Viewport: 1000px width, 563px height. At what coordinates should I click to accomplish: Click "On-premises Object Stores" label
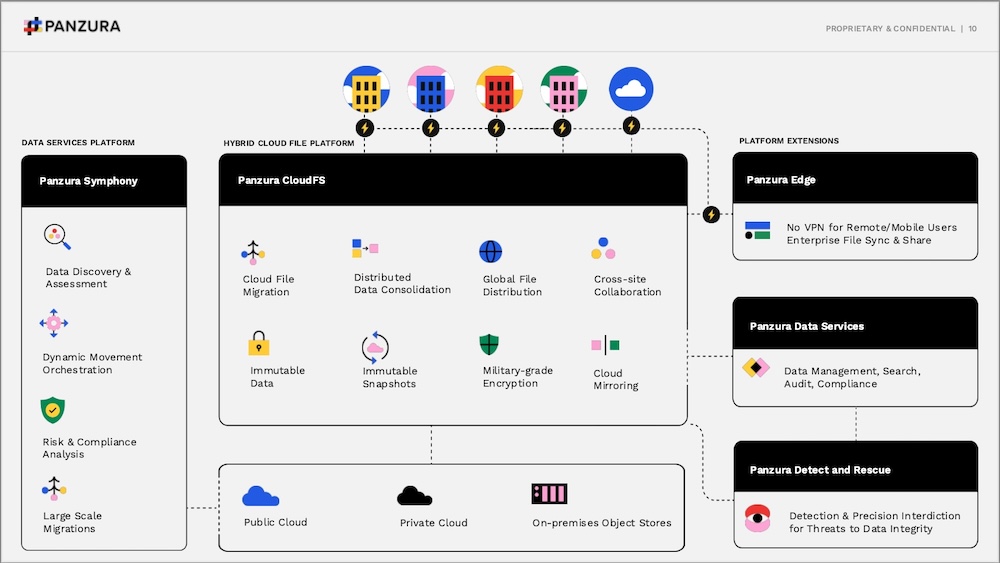tap(602, 523)
